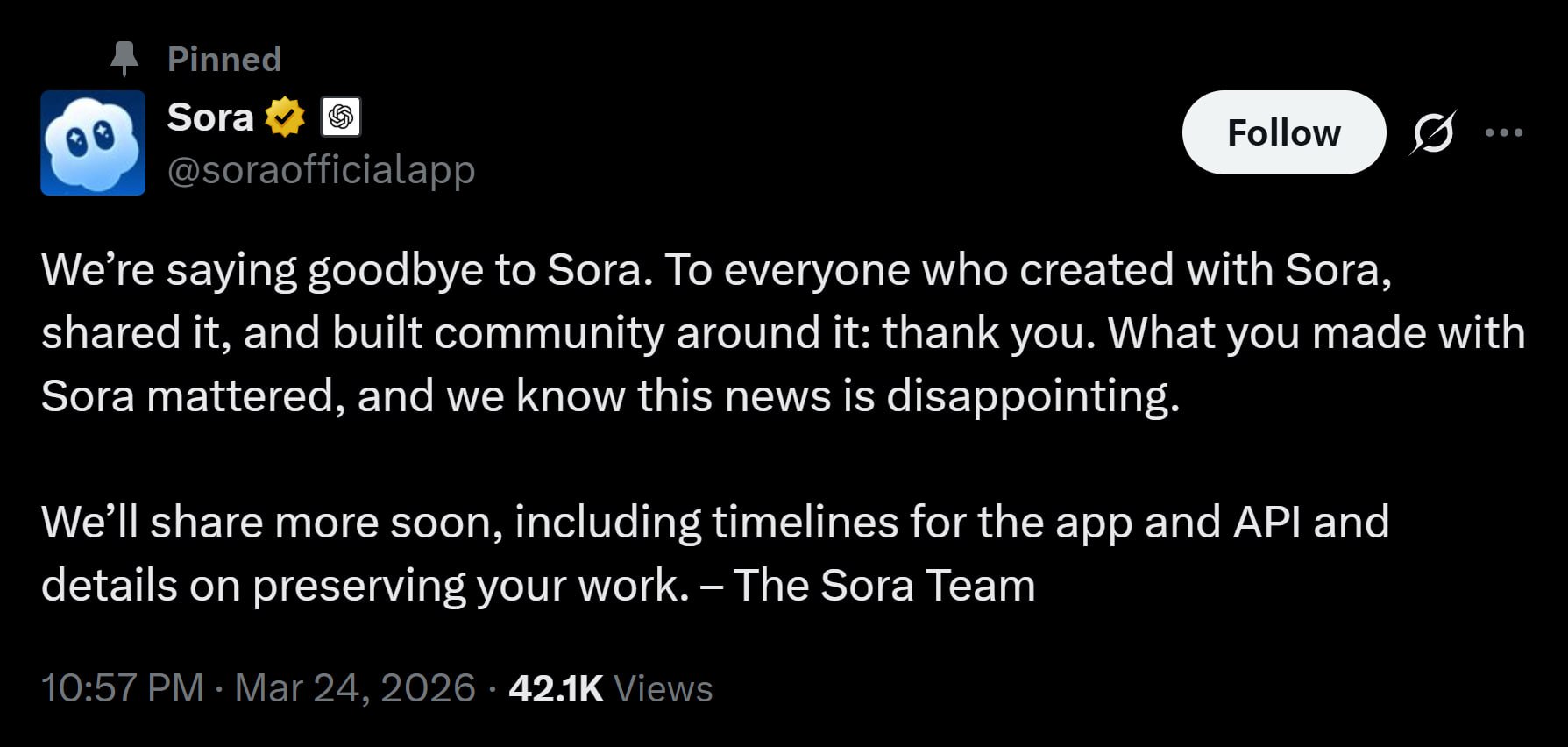Image resolution: width=1568 pixels, height=747 pixels.
Task: Click the Views label
Action: click(x=663, y=688)
